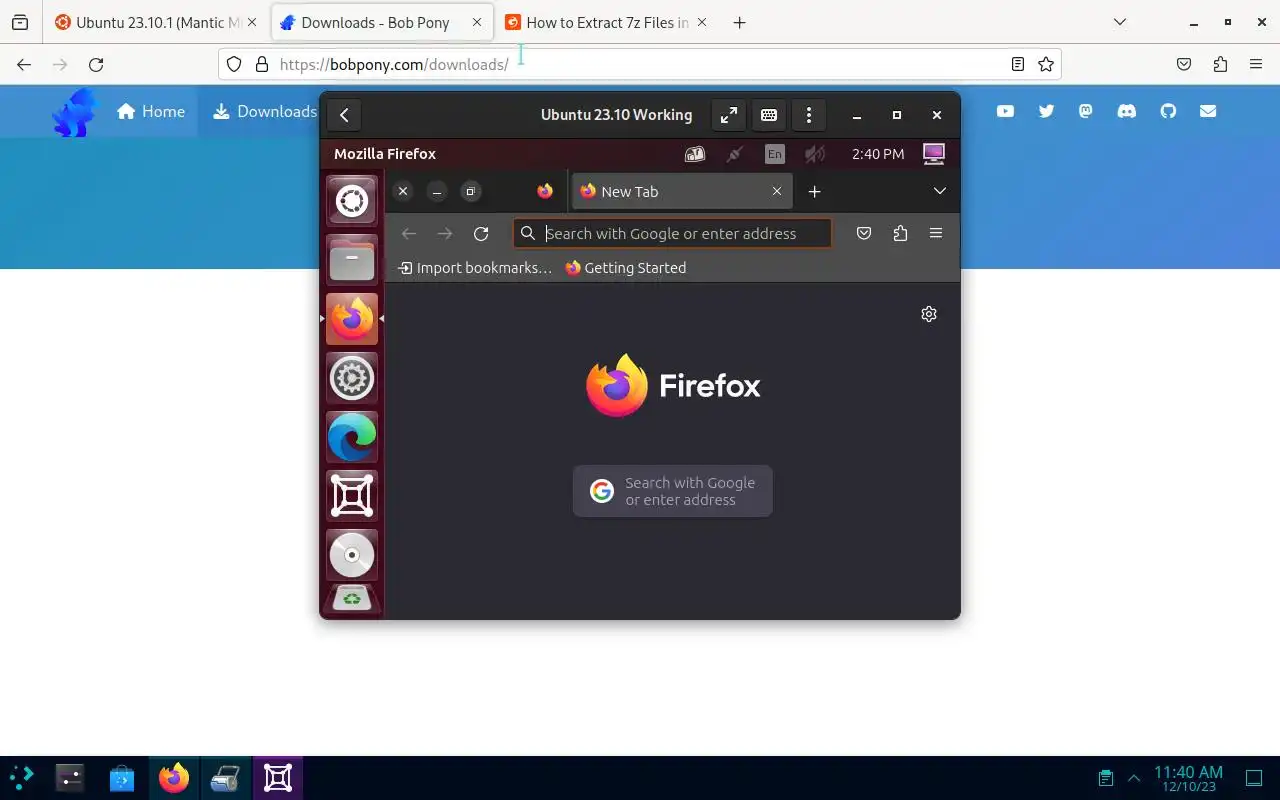Expand list all tabs in VM Firefox
Screen dimensions: 1280x800
pyautogui.click(x=940, y=191)
